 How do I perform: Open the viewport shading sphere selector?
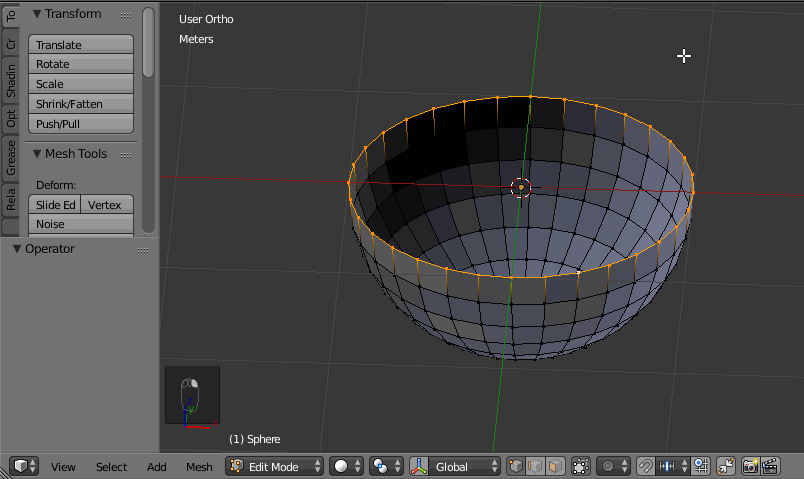(346, 466)
